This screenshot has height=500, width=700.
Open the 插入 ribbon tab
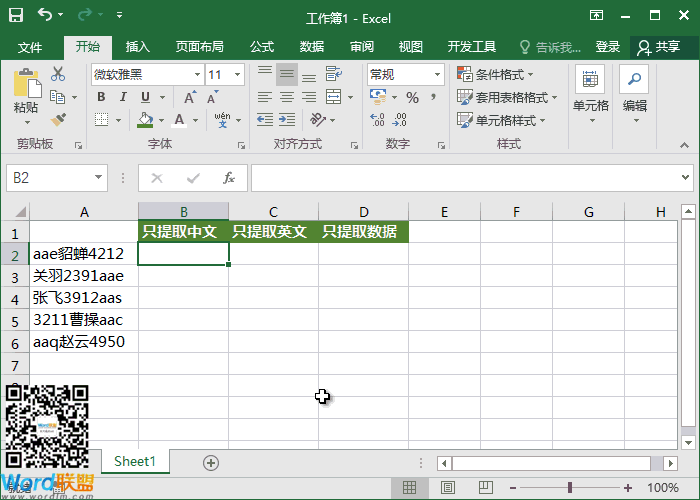point(137,47)
